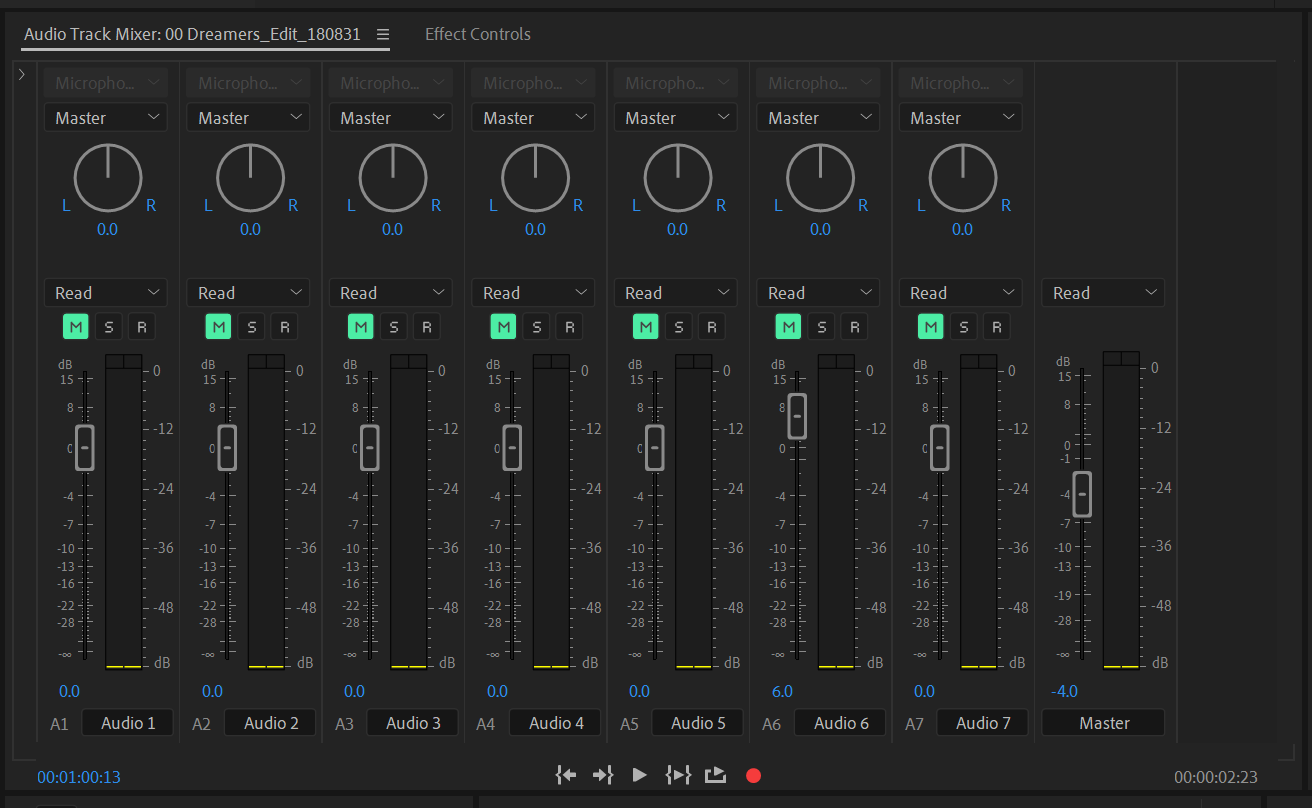Click the Audio 4 track name field

pos(556,723)
